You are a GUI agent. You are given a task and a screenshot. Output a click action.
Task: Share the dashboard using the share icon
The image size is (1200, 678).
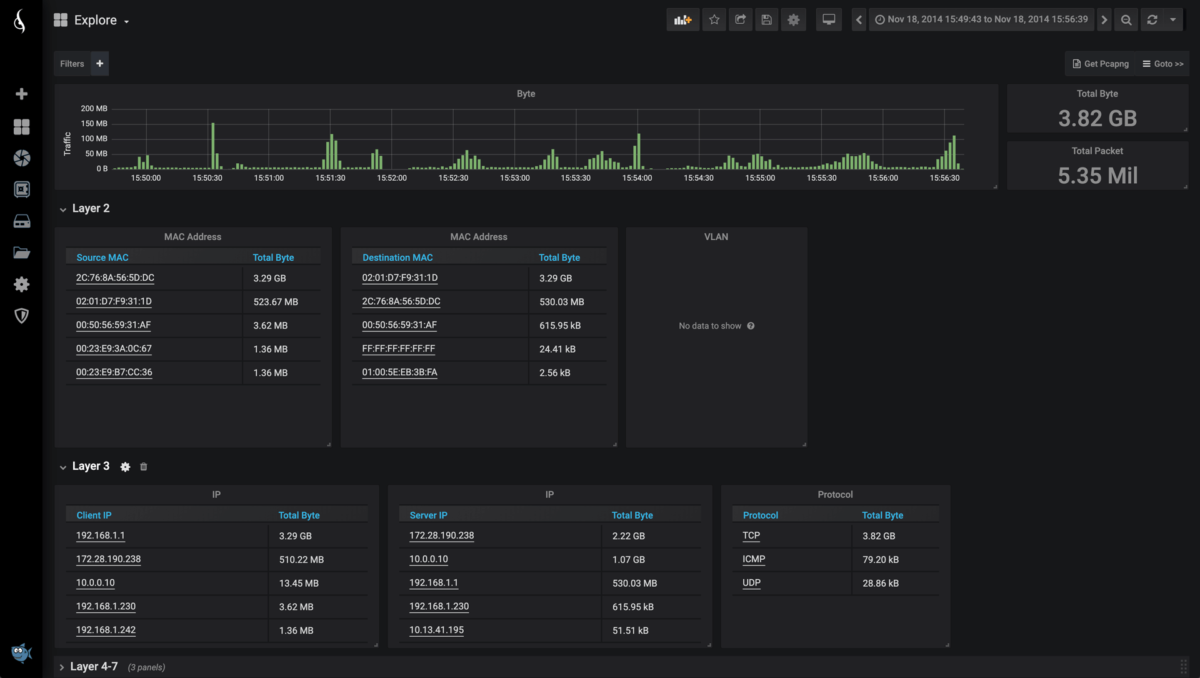pyautogui.click(x=740, y=19)
